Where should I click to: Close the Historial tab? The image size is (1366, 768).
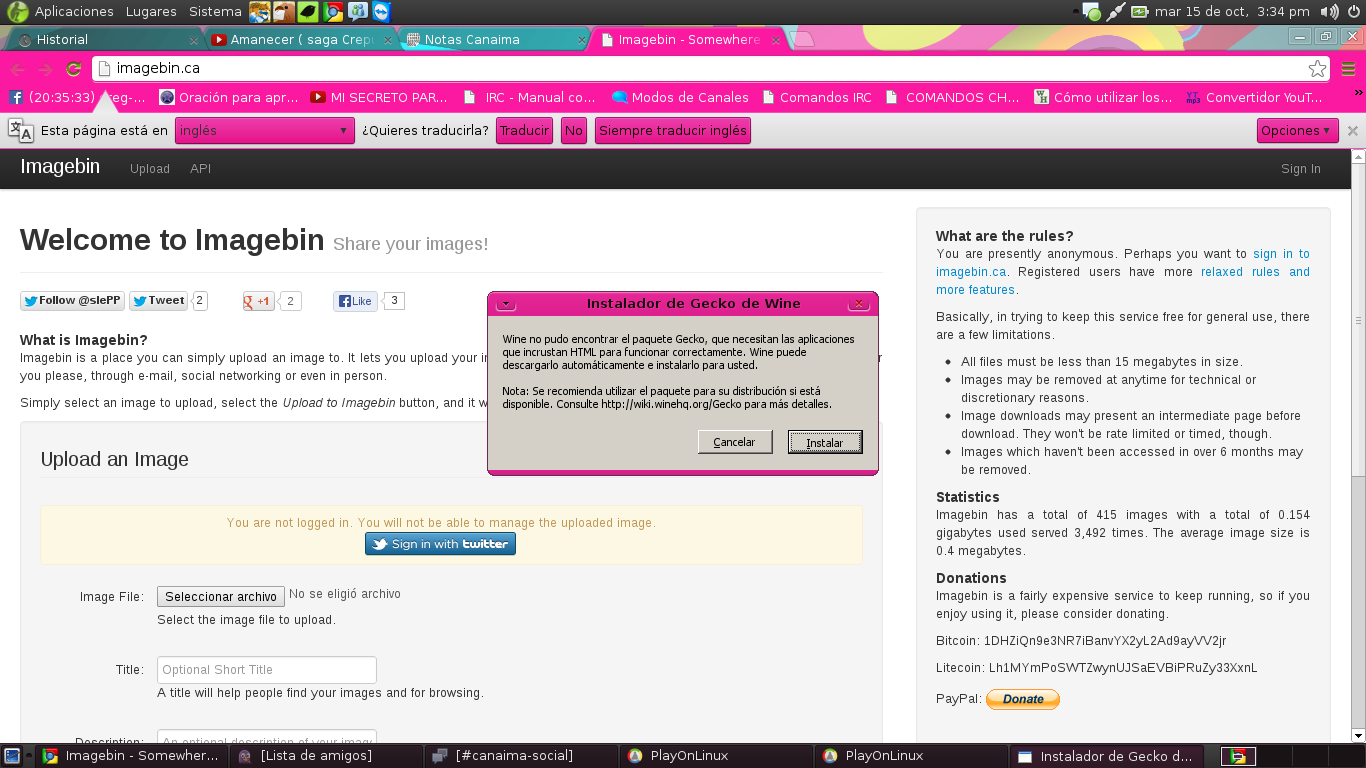pyautogui.click(x=194, y=40)
